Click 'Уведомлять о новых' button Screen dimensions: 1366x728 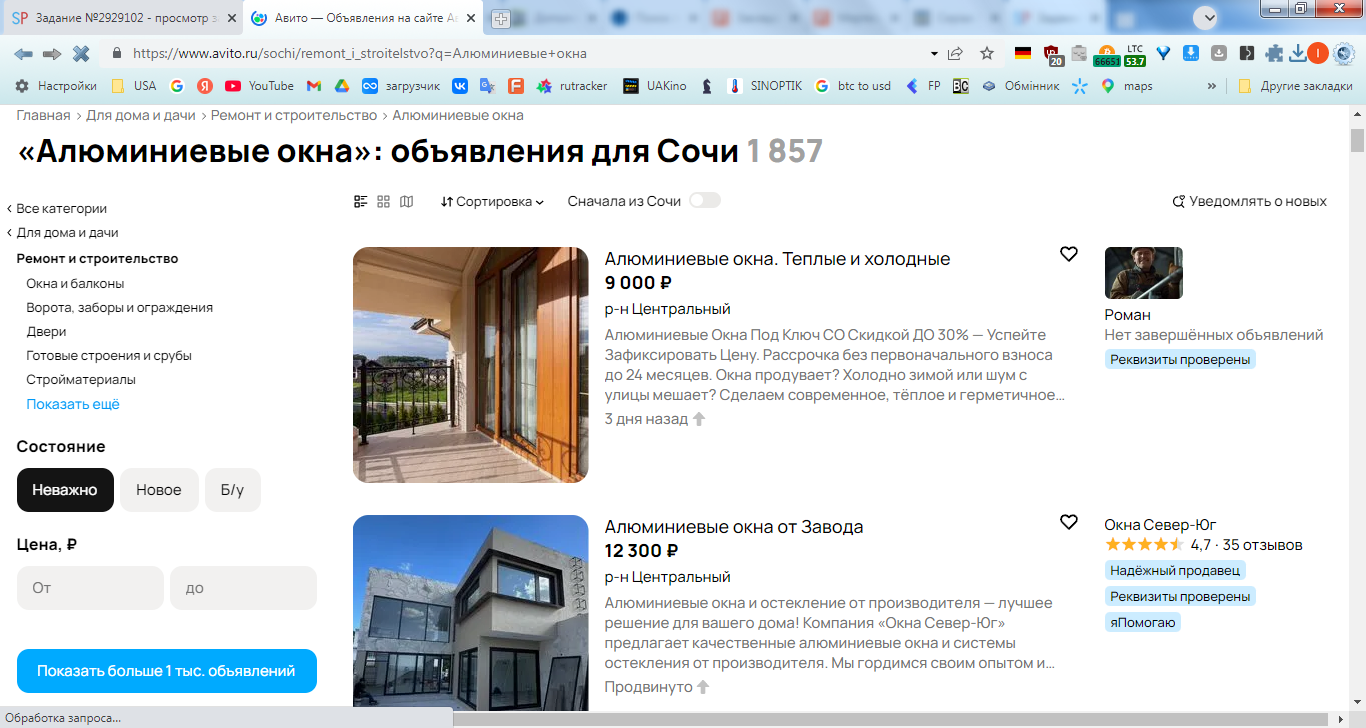click(1250, 201)
